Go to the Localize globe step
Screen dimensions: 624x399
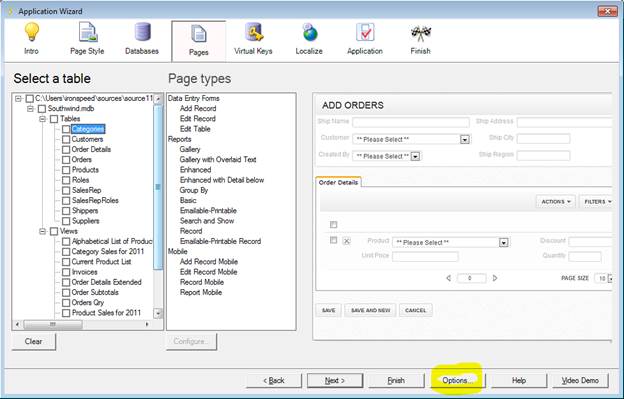pyautogui.click(x=309, y=39)
